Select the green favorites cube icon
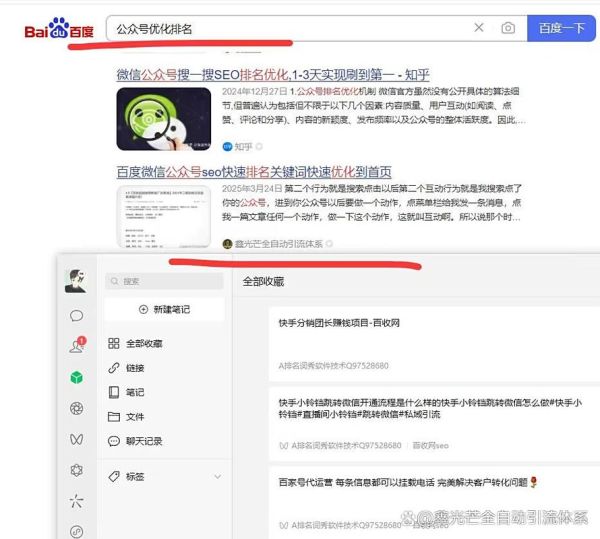Screen dimensions: 600x539 point(77,377)
